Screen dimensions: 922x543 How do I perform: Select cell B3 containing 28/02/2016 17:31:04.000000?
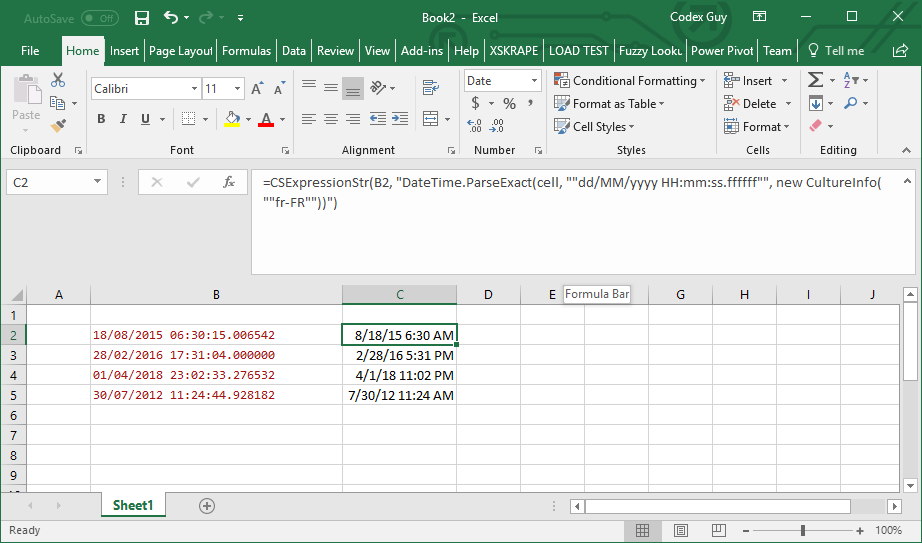click(216, 355)
